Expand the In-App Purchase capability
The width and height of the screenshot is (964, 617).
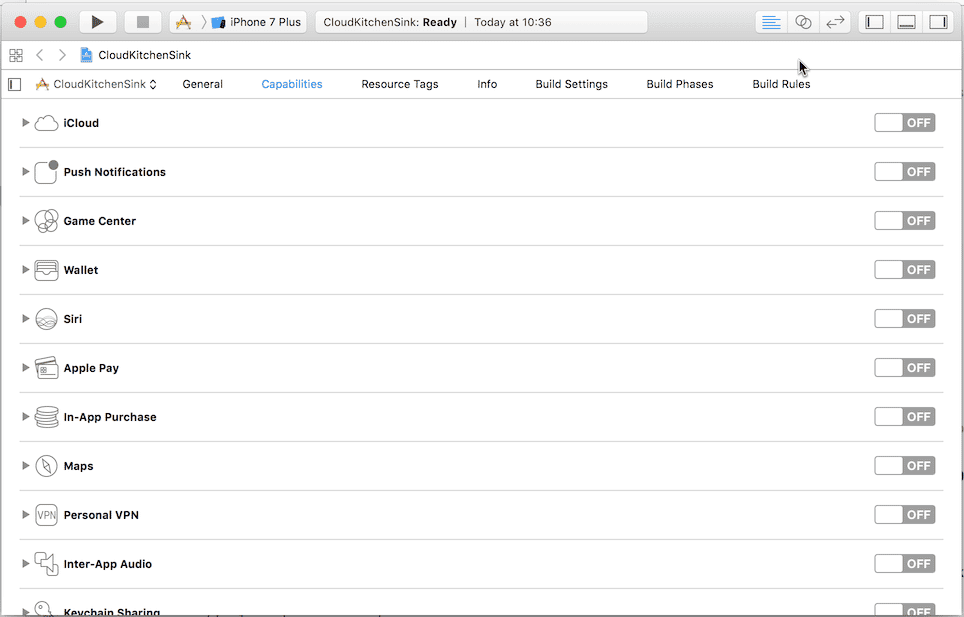pos(25,417)
